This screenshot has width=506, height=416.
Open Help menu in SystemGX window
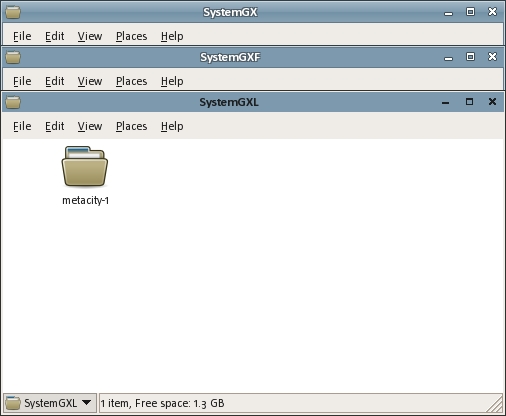tap(172, 36)
